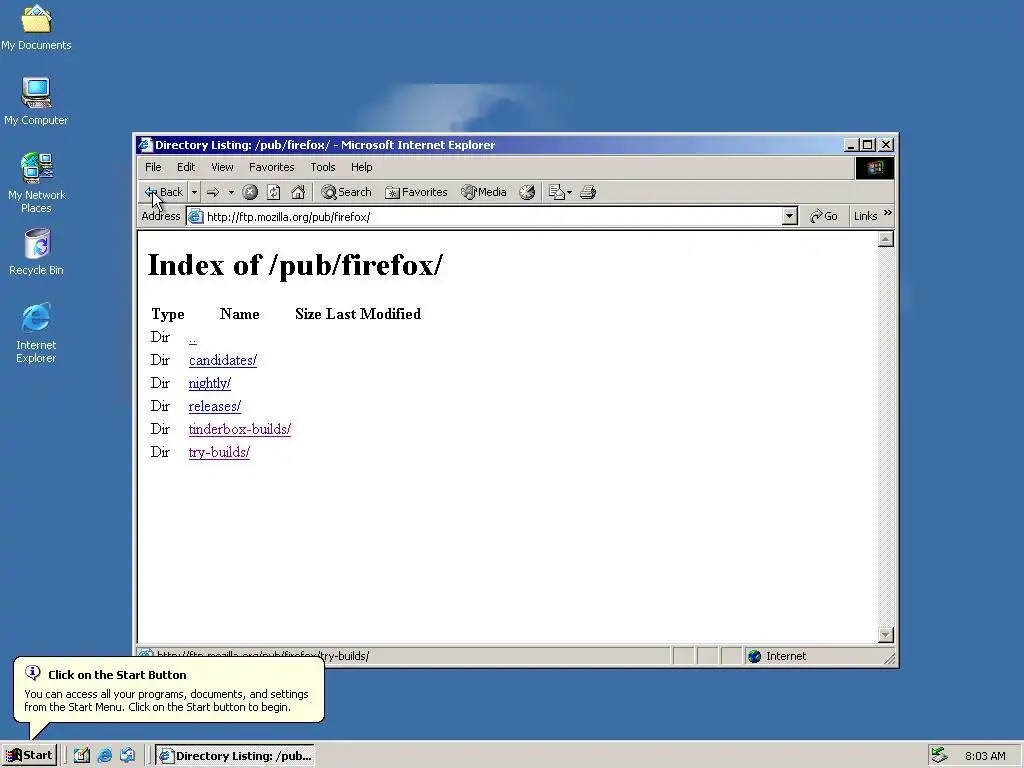This screenshot has height=768, width=1024.
Task: Launch Internet Explorer from quick launch
Action: coord(104,756)
